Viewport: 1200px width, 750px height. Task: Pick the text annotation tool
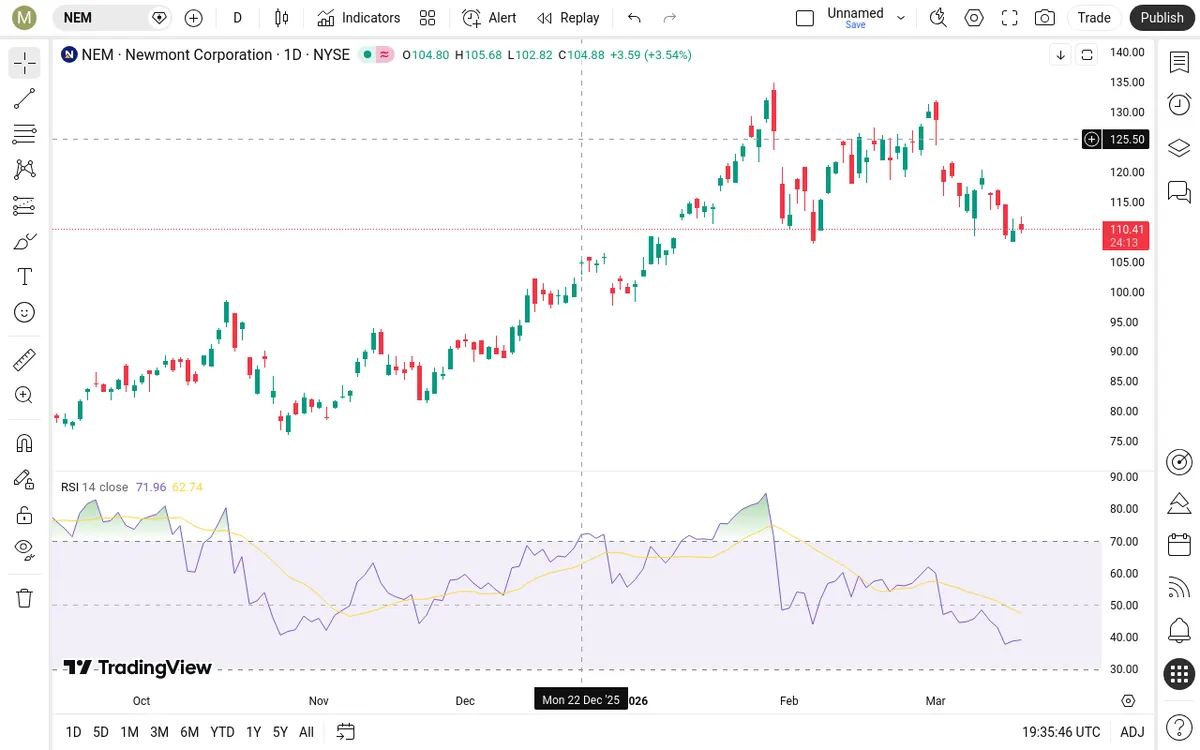[25, 277]
